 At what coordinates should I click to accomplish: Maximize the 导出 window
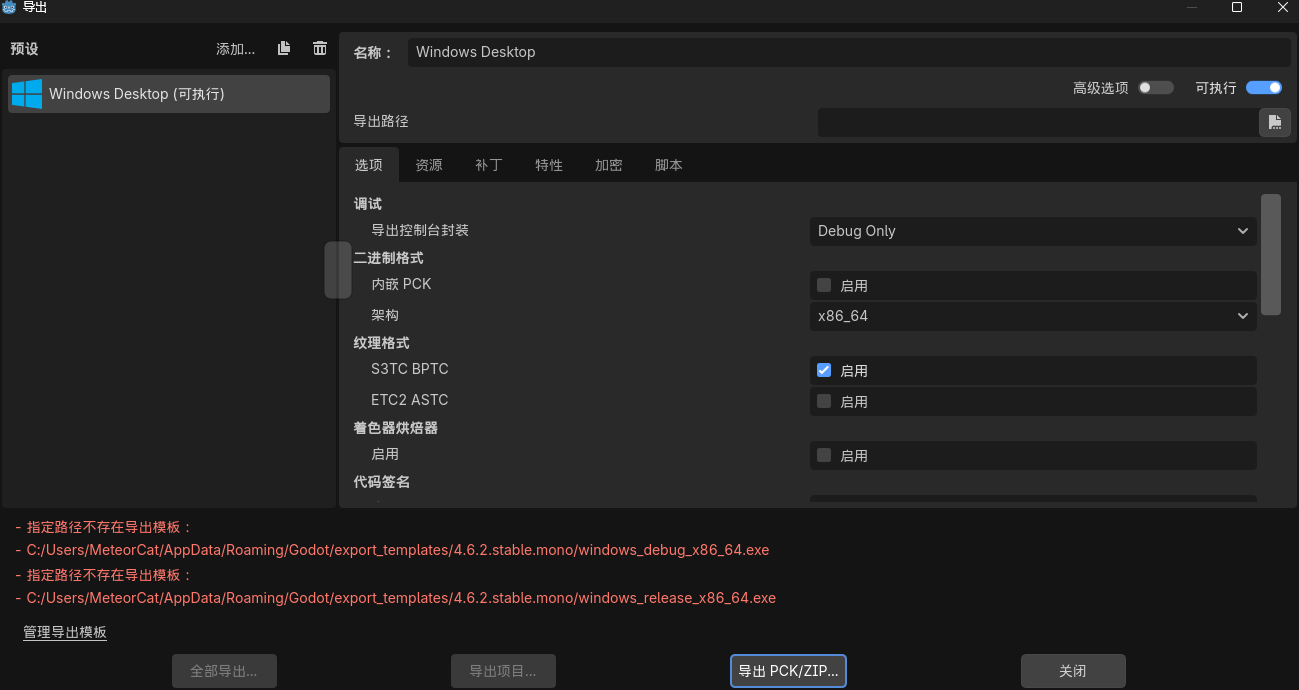click(x=1237, y=7)
